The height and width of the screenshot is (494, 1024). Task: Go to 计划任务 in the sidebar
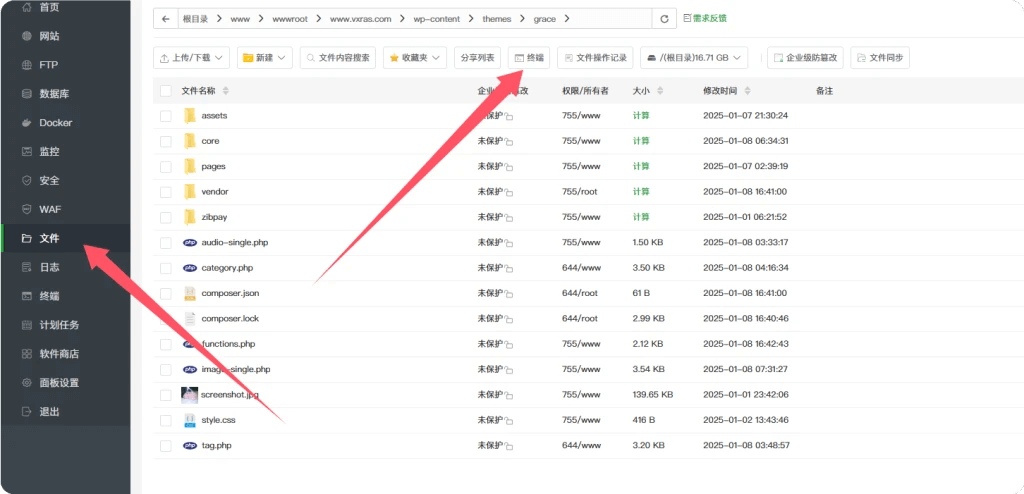(x=59, y=325)
